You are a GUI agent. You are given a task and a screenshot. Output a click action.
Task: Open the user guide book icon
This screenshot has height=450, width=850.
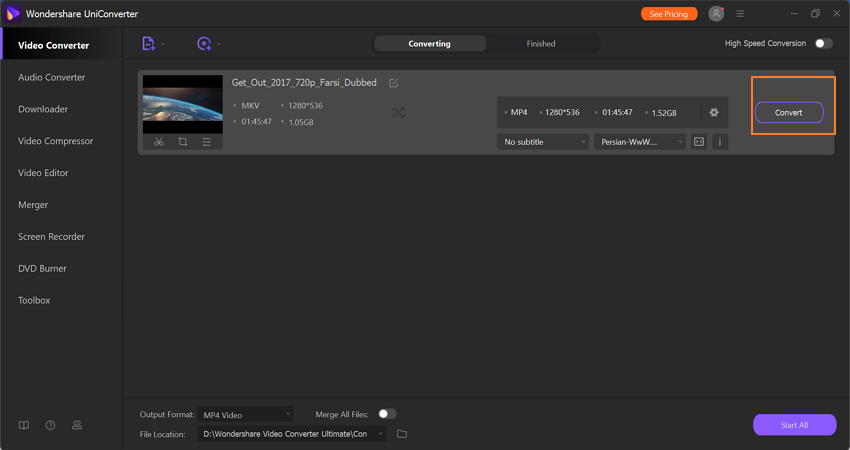[24, 425]
